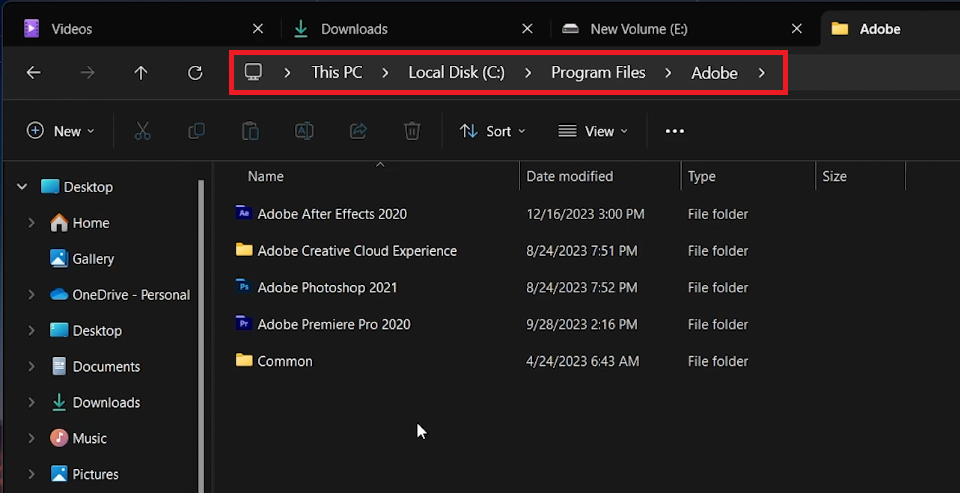Expand the chevron after Adobe in the breadcrumb
960x493 pixels.
[762, 73]
